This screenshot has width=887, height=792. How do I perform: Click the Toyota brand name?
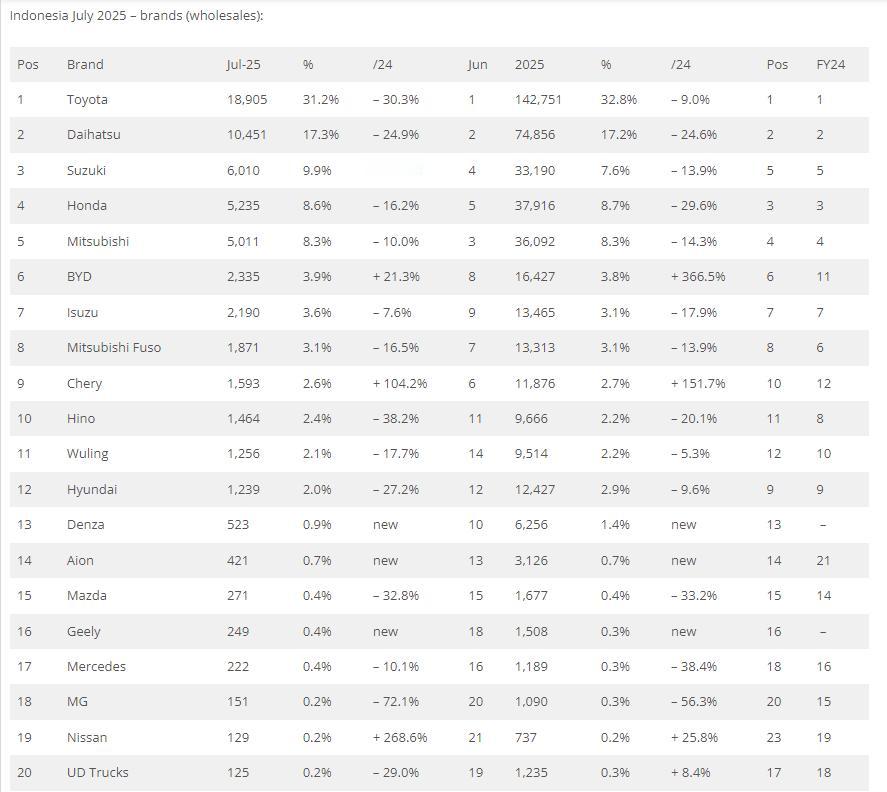pyautogui.click(x=87, y=100)
